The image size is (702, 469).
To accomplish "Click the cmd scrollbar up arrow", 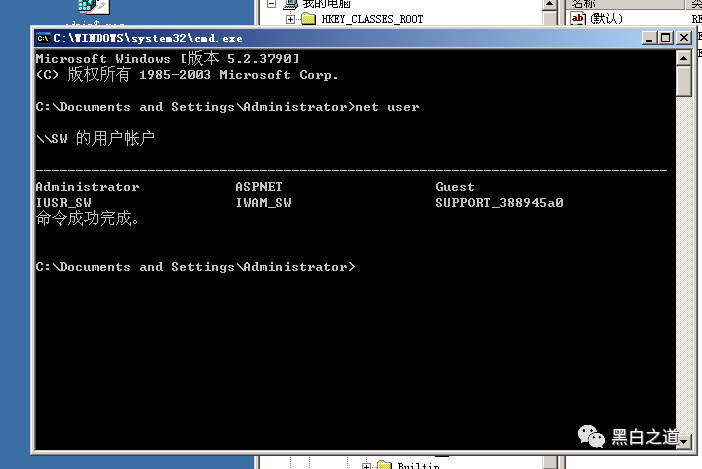I will pos(684,59).
